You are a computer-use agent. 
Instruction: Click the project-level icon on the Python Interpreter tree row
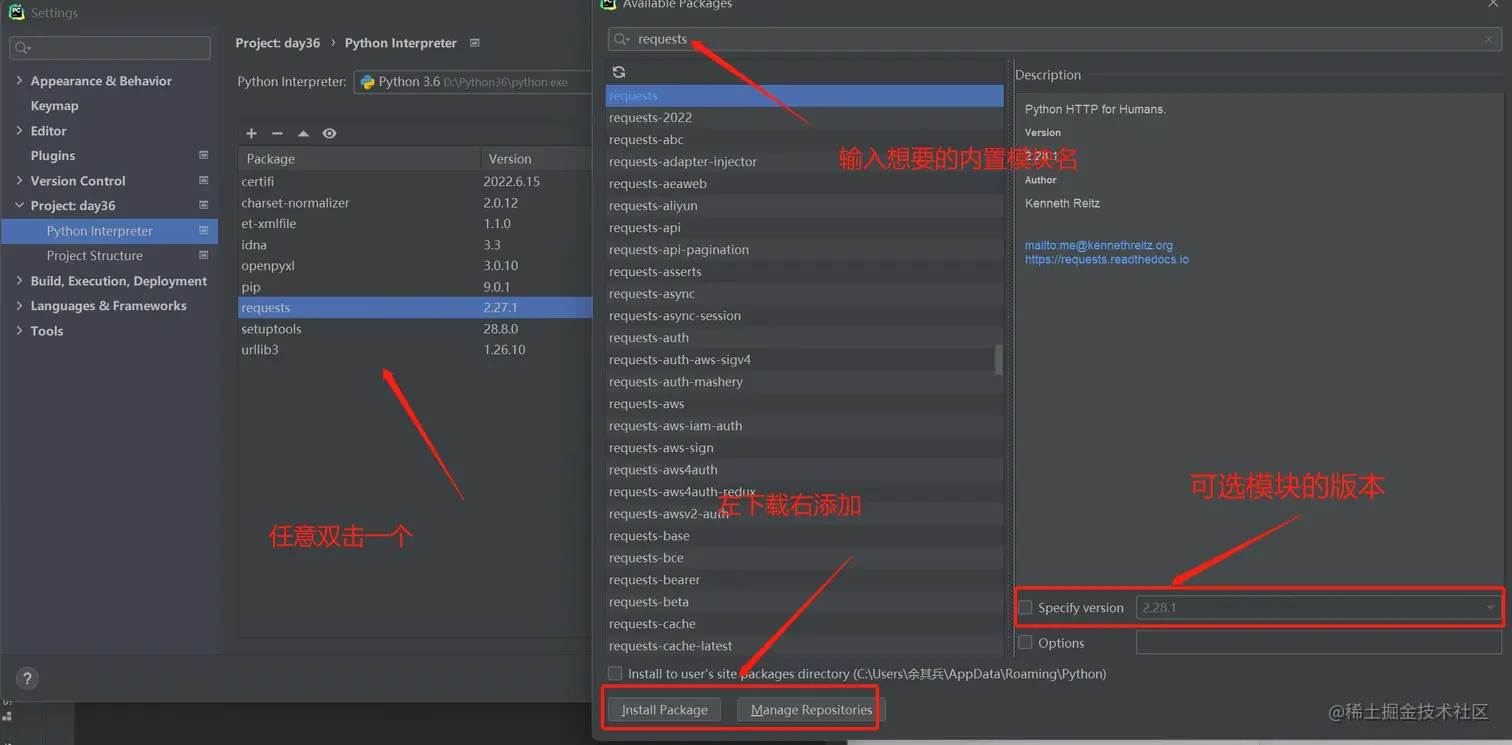[204, 230]
